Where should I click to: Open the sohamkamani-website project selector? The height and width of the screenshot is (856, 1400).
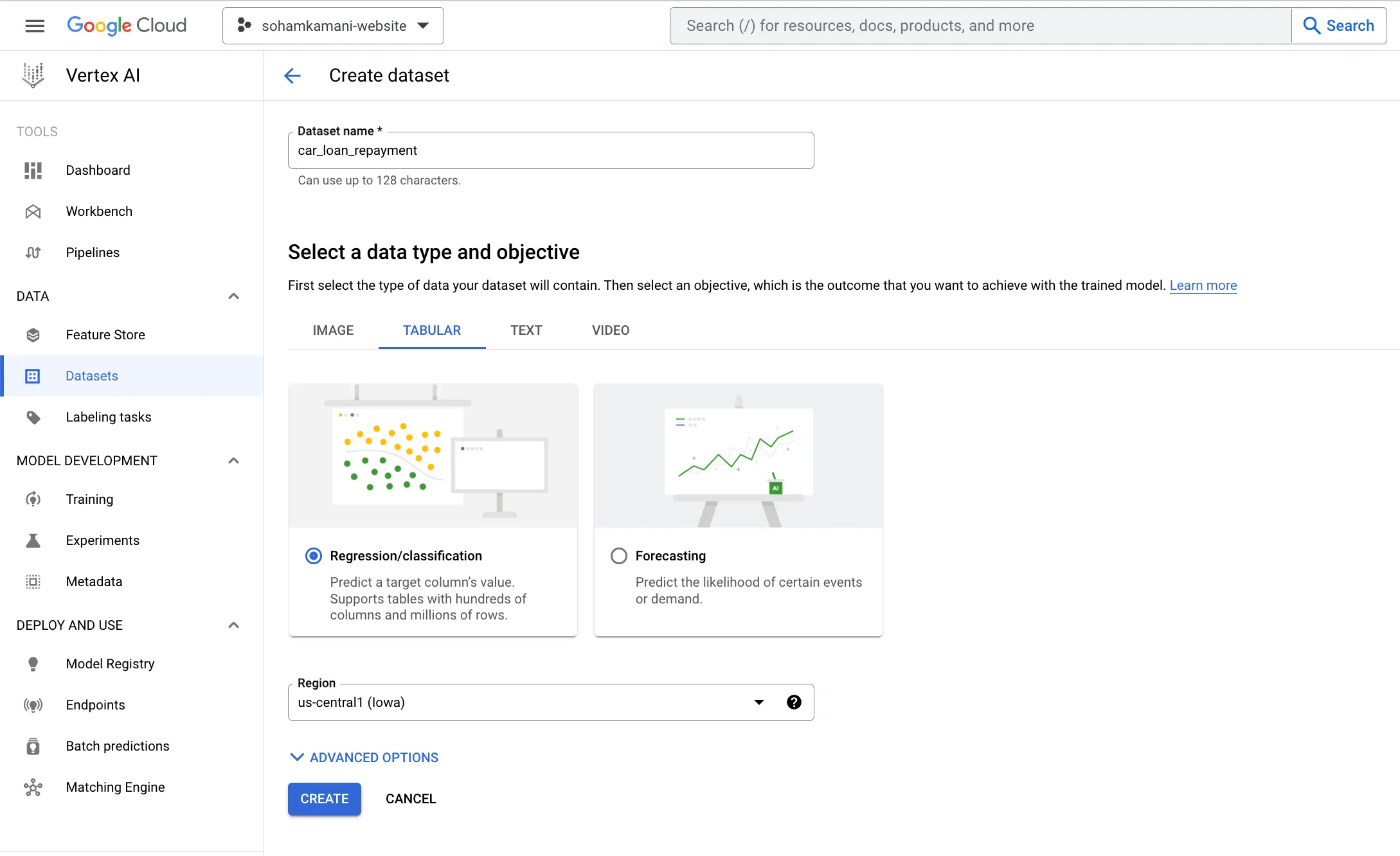[333, 26]
